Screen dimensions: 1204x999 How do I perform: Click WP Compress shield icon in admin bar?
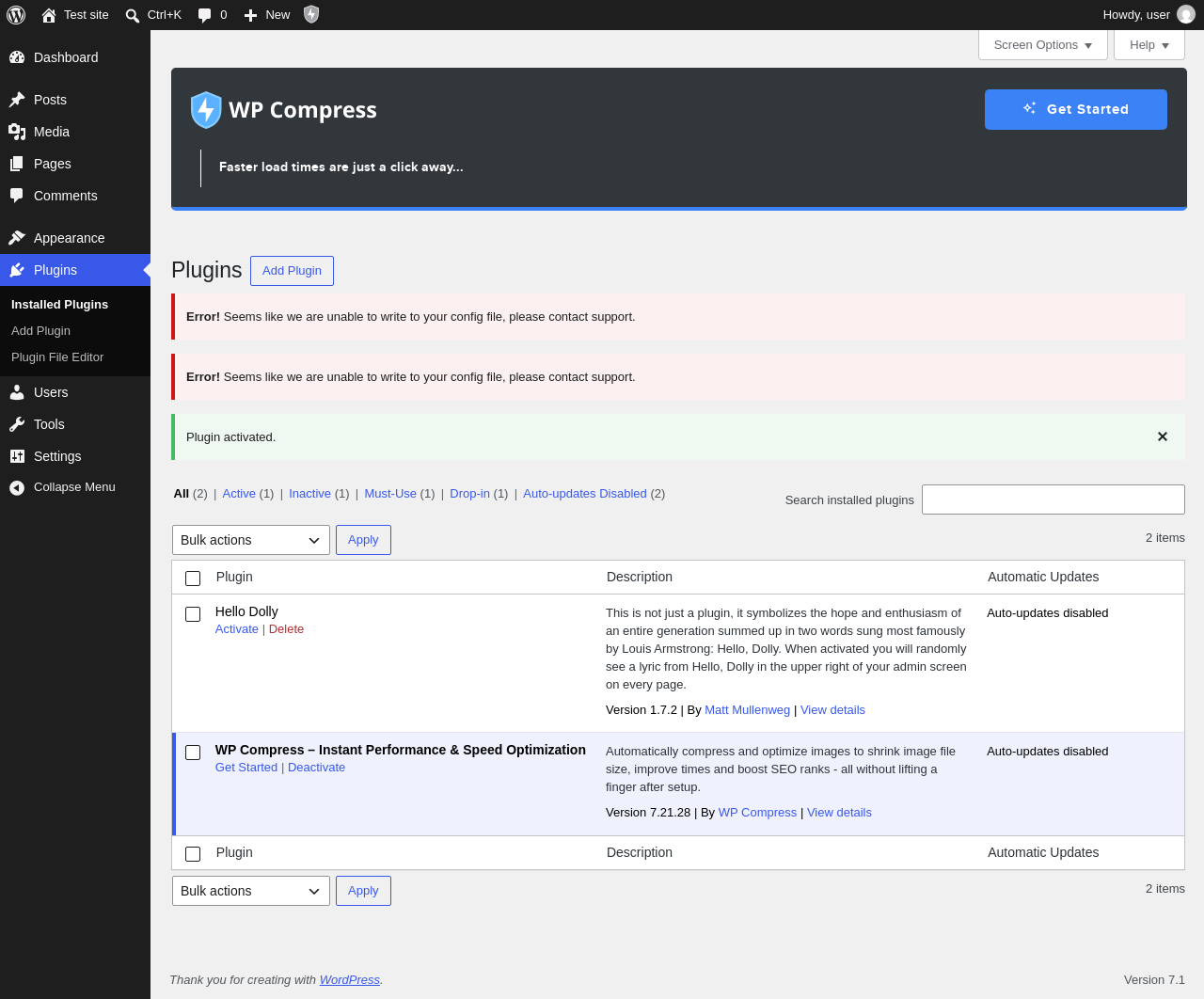311,14
